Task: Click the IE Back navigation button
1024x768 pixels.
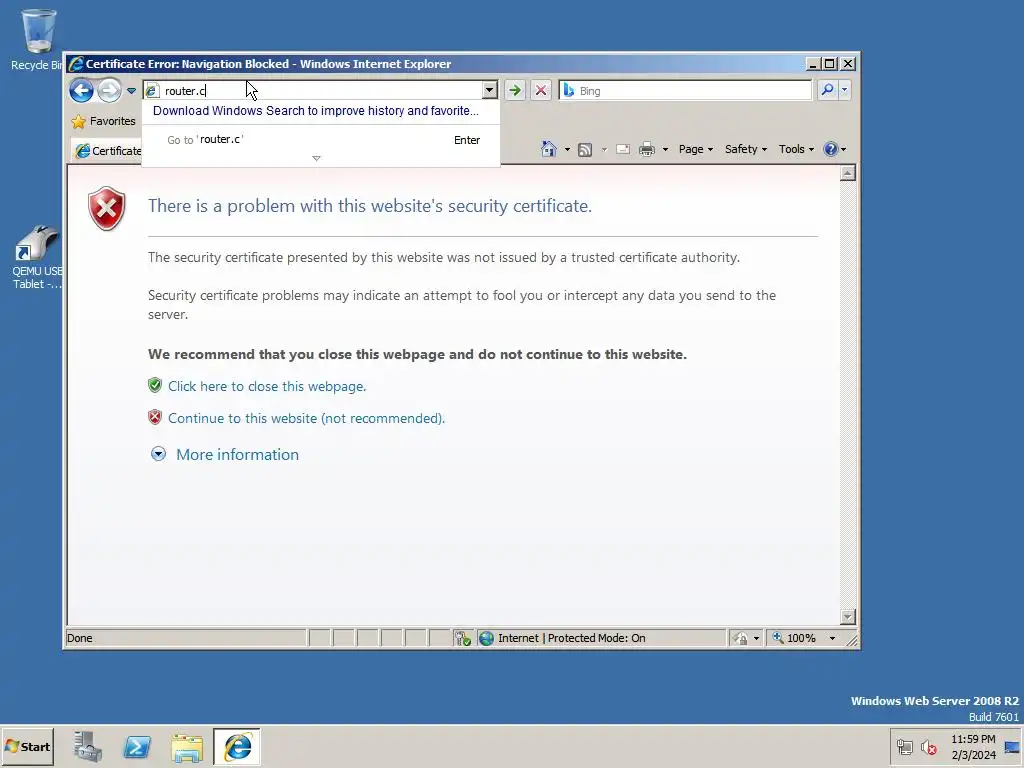Action: (x=82, y=90)
